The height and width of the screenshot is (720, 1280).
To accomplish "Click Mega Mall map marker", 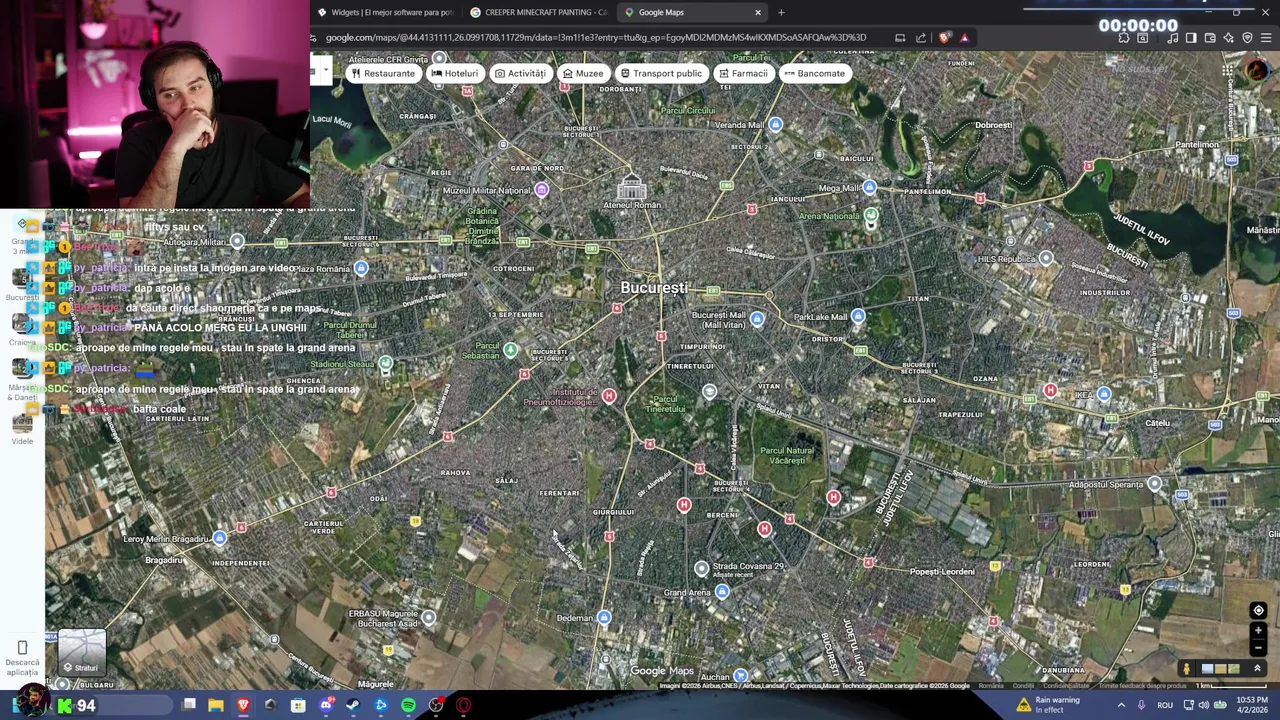I will [x=869, y=188].
